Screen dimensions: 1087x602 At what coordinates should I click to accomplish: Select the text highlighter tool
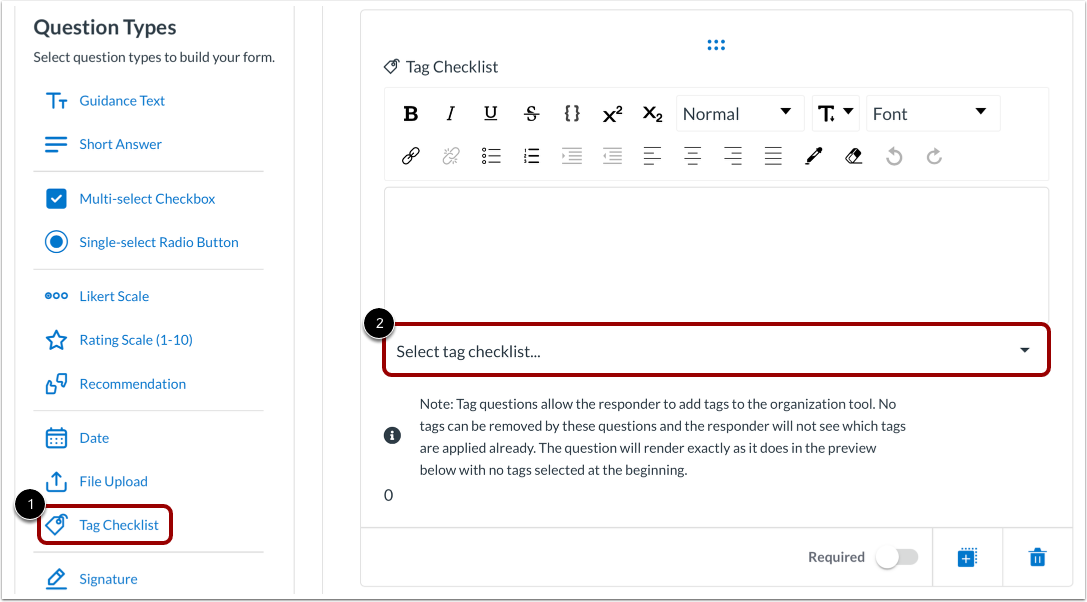(813, 155)
